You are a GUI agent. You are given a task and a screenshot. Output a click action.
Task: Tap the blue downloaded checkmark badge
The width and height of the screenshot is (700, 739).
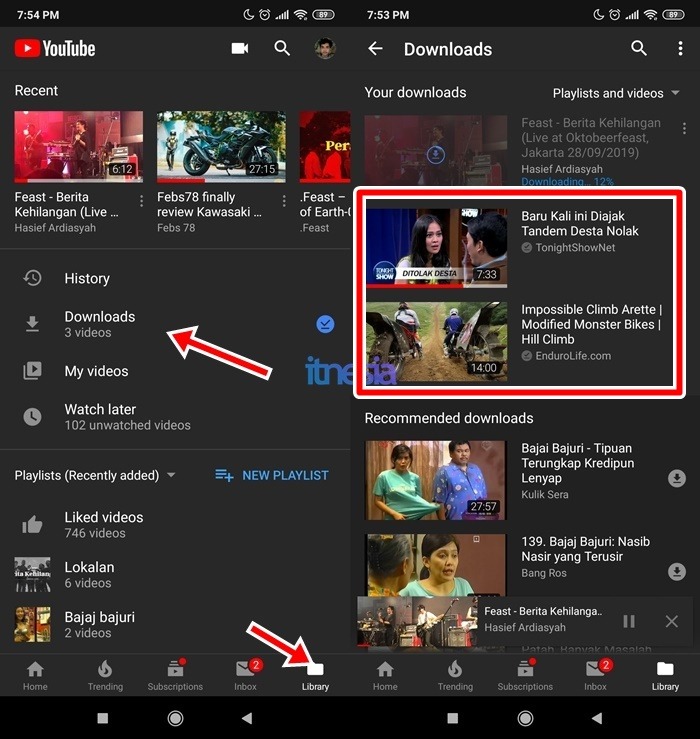[x=325, y=324]
